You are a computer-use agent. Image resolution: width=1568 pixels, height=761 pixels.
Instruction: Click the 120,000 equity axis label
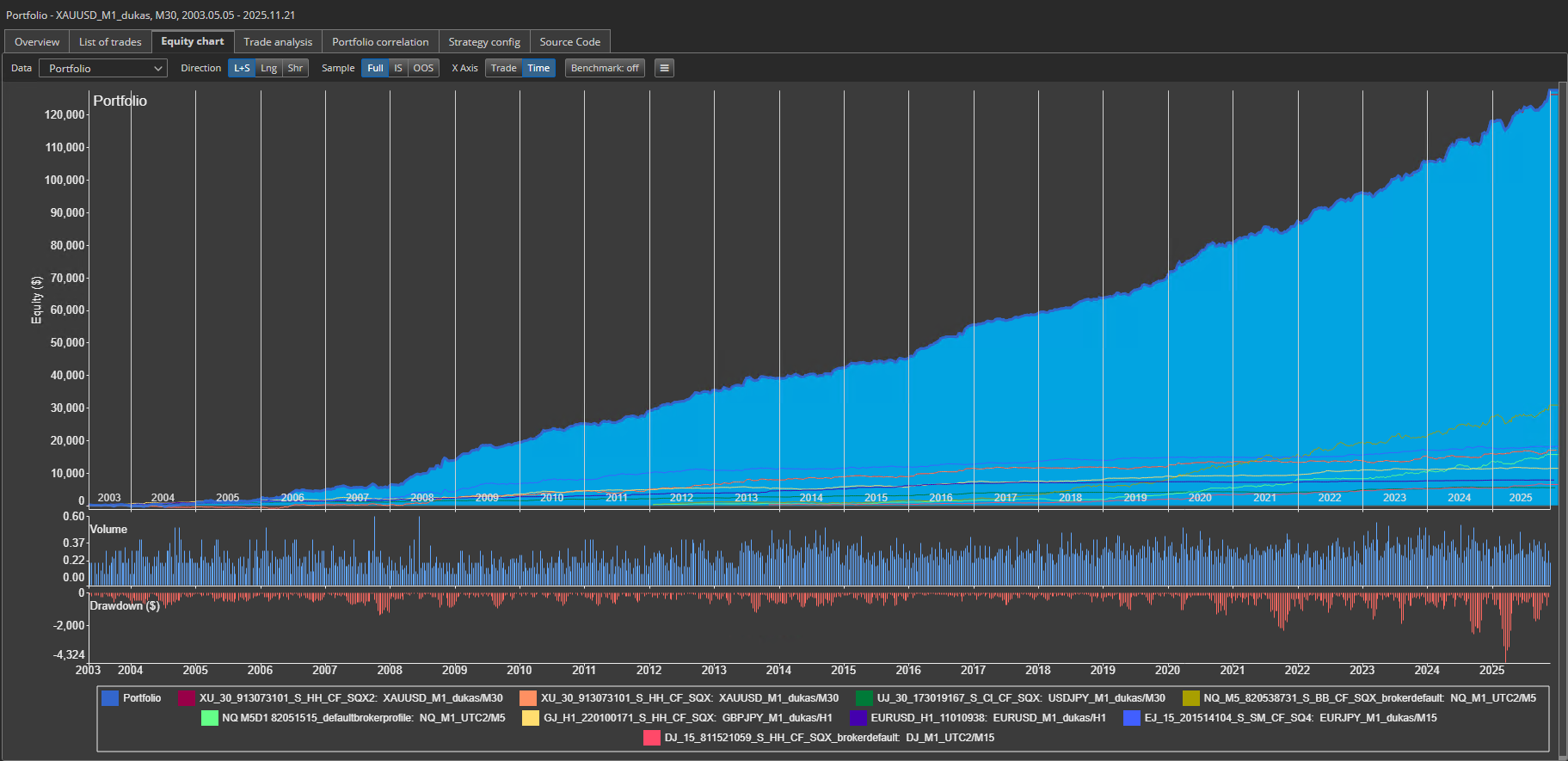coord(65,114)
